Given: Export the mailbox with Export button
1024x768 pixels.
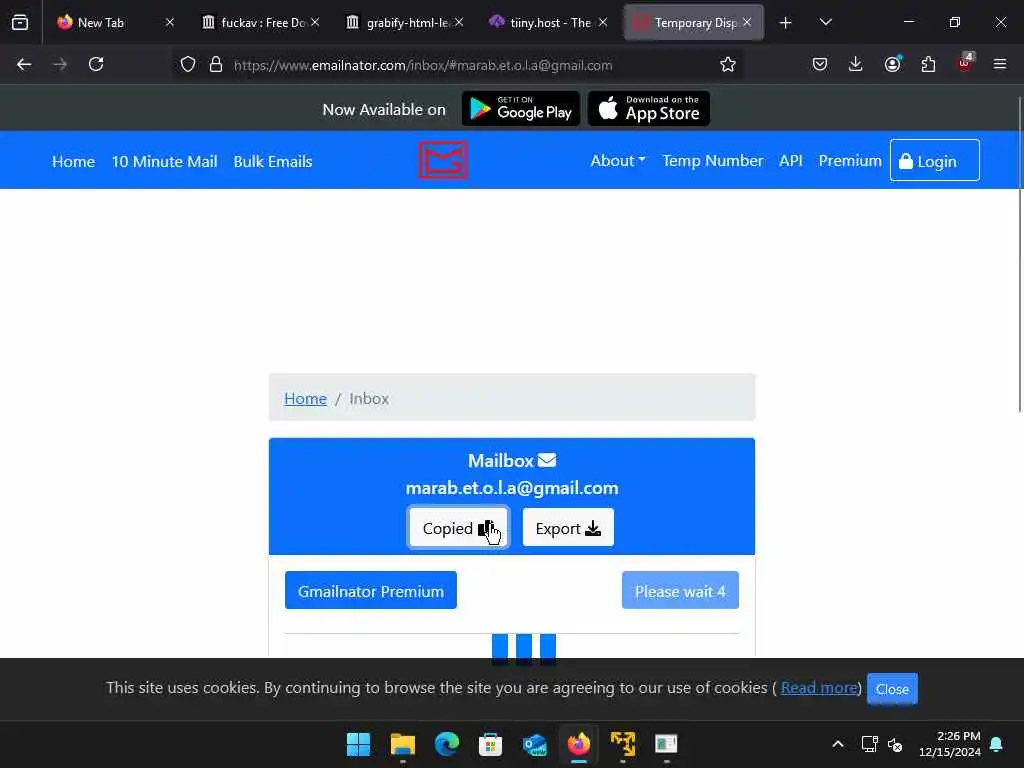Looking at the screenshot, I should click(568, 528).
